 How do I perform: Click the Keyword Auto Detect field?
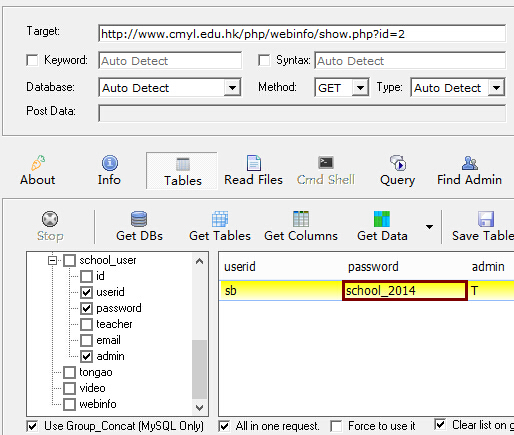(170, 60)
